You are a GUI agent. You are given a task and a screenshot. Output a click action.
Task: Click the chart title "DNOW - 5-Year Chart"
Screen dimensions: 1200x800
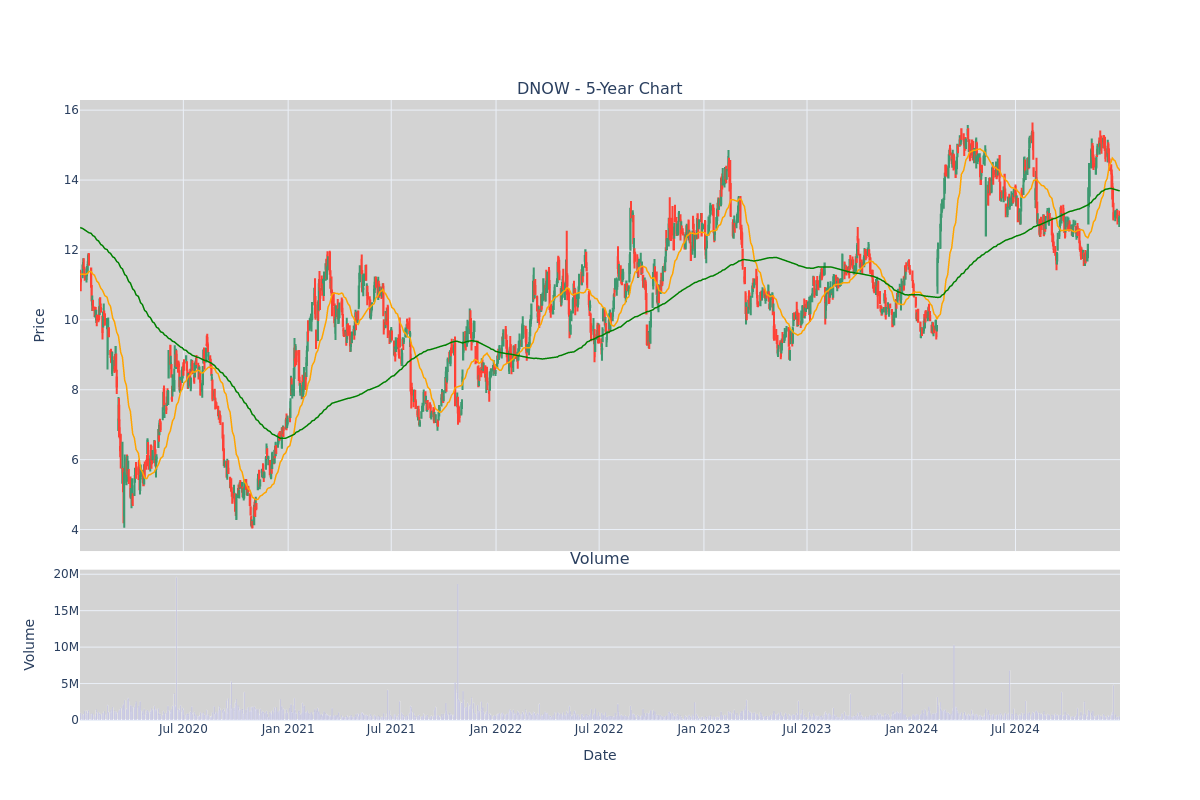point(599,89)
